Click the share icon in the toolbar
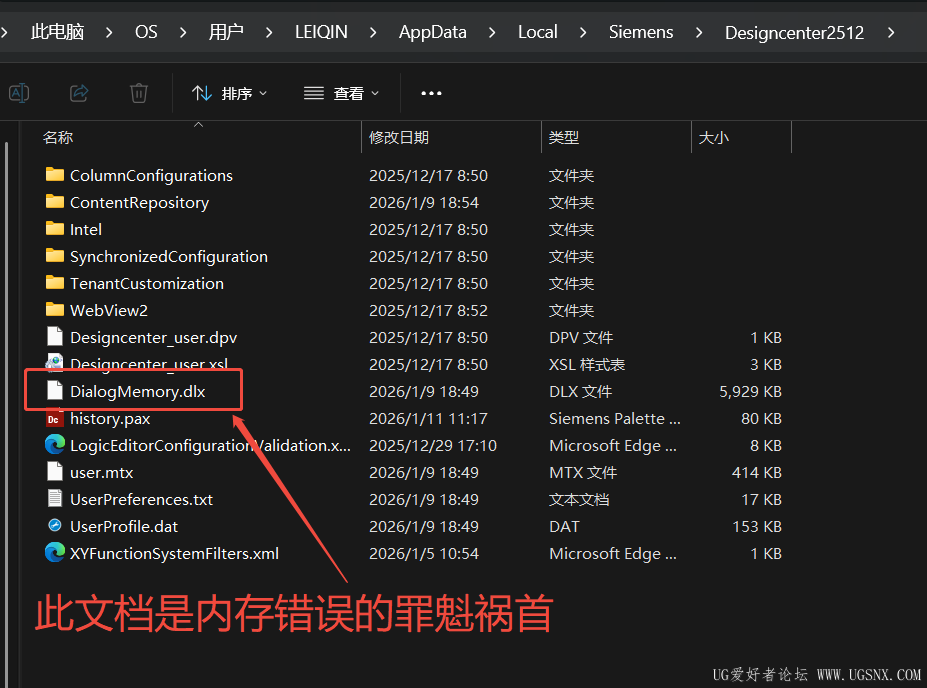927x688 pixels. tap(78, 93)
